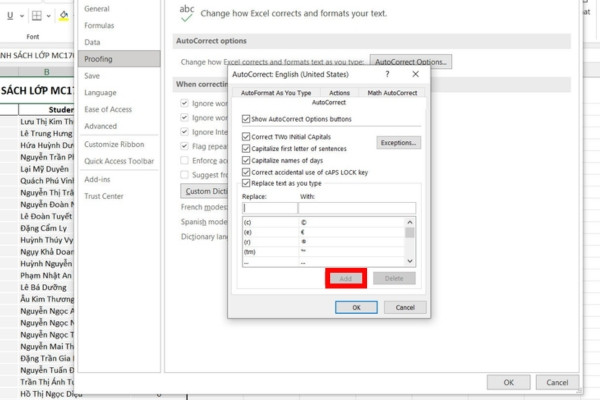Toggle the Ignore Internet addresses checkbox
The height and width of the screenshot is (400, 600).
[x=184, y=132]
